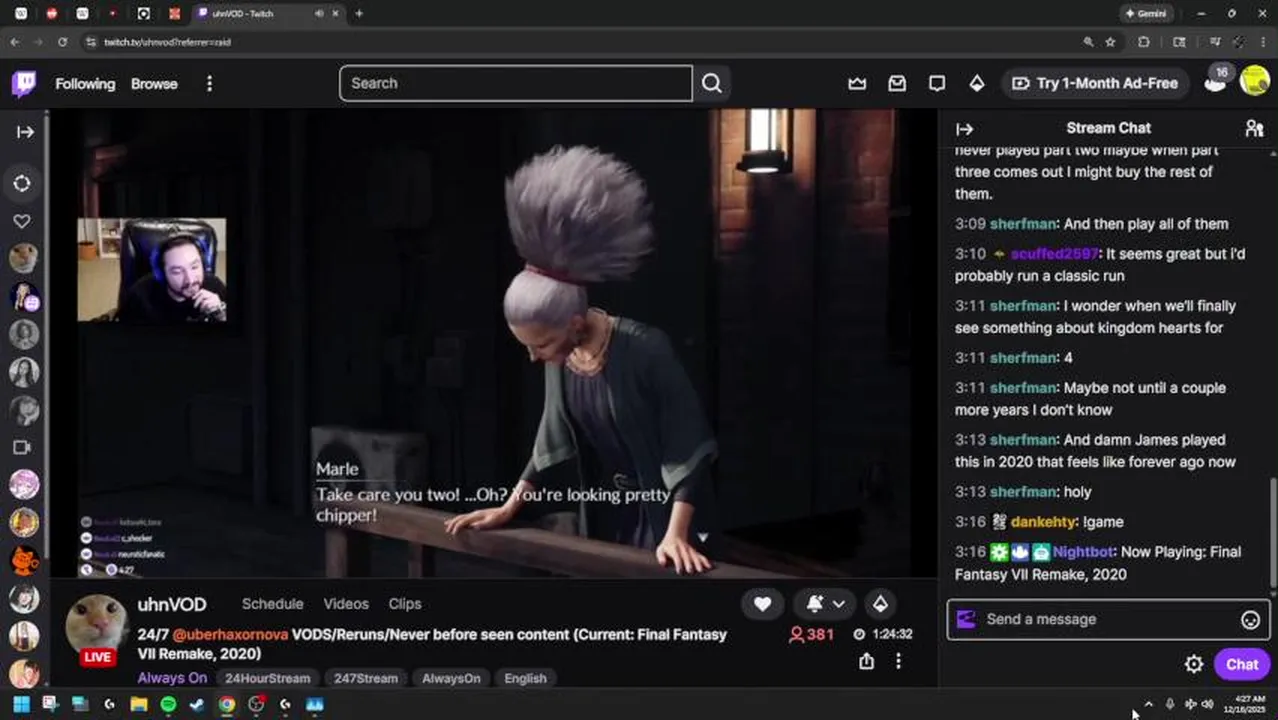Select the English language tag

pos(525,678)
